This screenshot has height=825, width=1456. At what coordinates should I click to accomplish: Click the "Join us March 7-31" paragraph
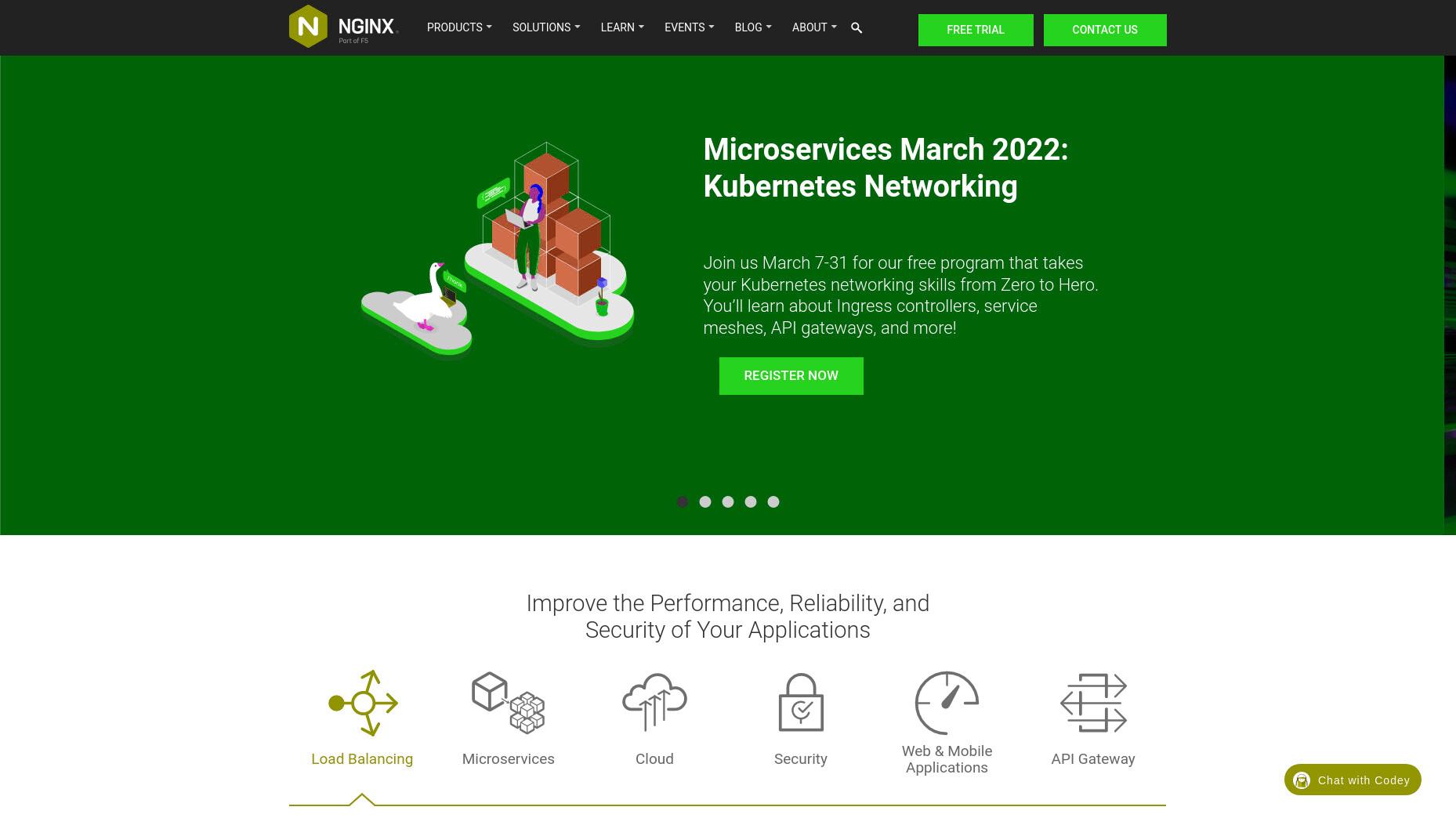pos(901,295)
